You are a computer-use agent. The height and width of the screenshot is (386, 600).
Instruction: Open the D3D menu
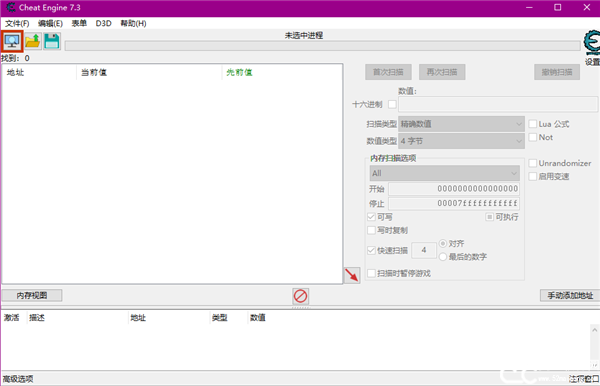pos(103,23)
